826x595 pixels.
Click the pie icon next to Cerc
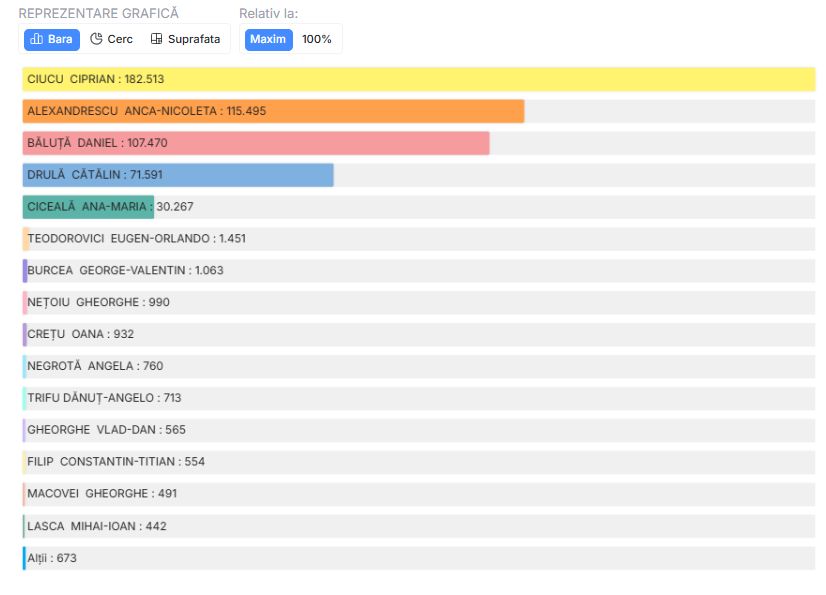pos(96,39)
